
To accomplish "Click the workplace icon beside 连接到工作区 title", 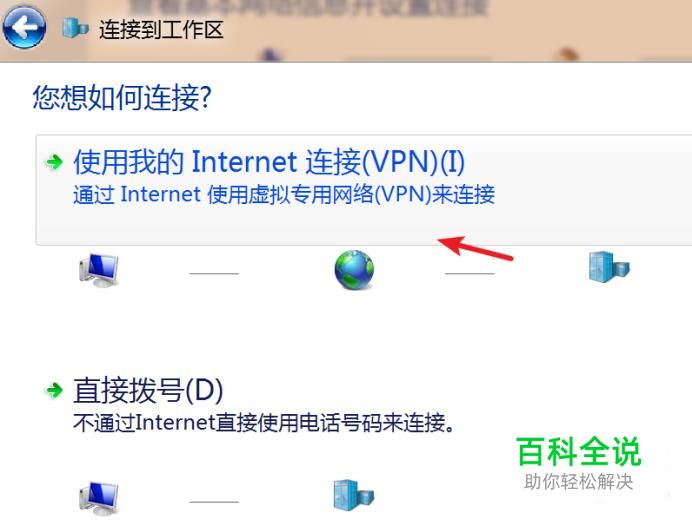I will pos(75,28).
